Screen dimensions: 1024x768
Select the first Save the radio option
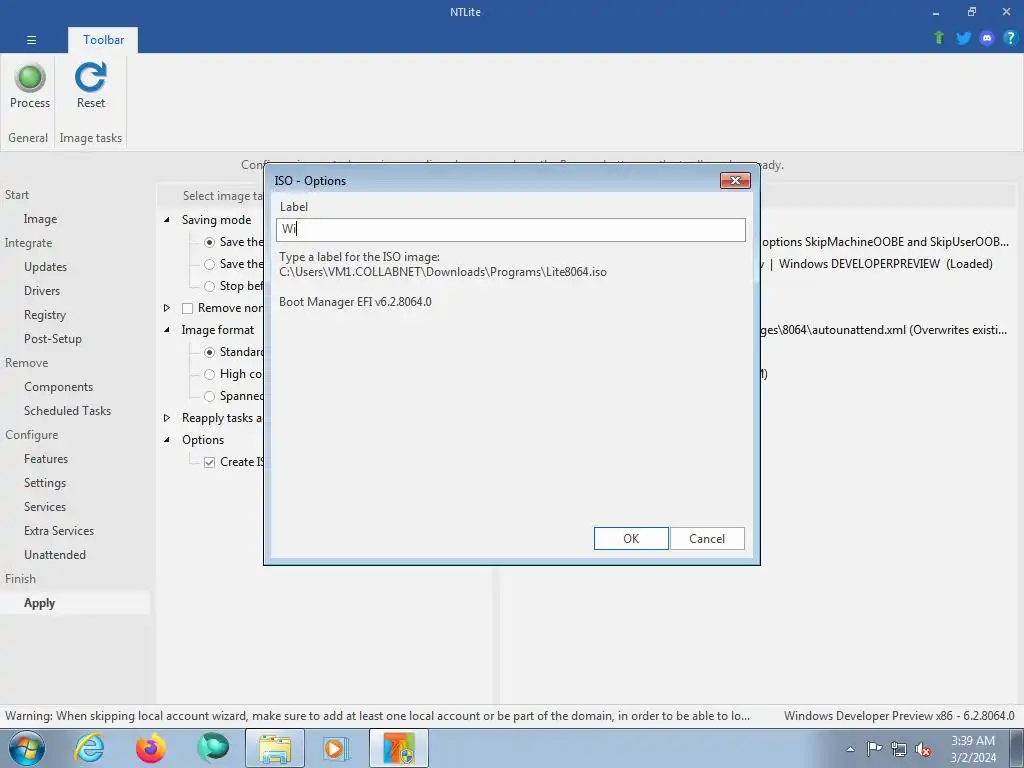pyautogui.click(x=209, y=242)
